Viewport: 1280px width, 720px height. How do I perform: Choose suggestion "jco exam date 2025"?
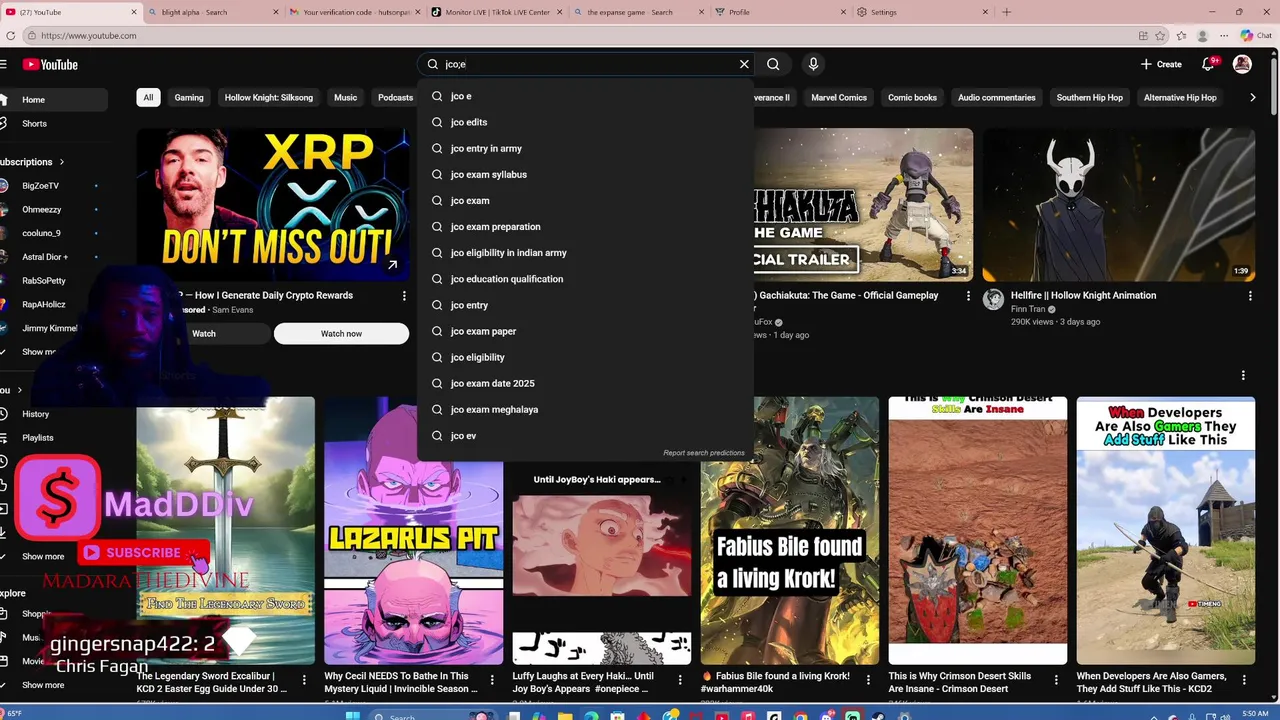[x=585, y=383]
